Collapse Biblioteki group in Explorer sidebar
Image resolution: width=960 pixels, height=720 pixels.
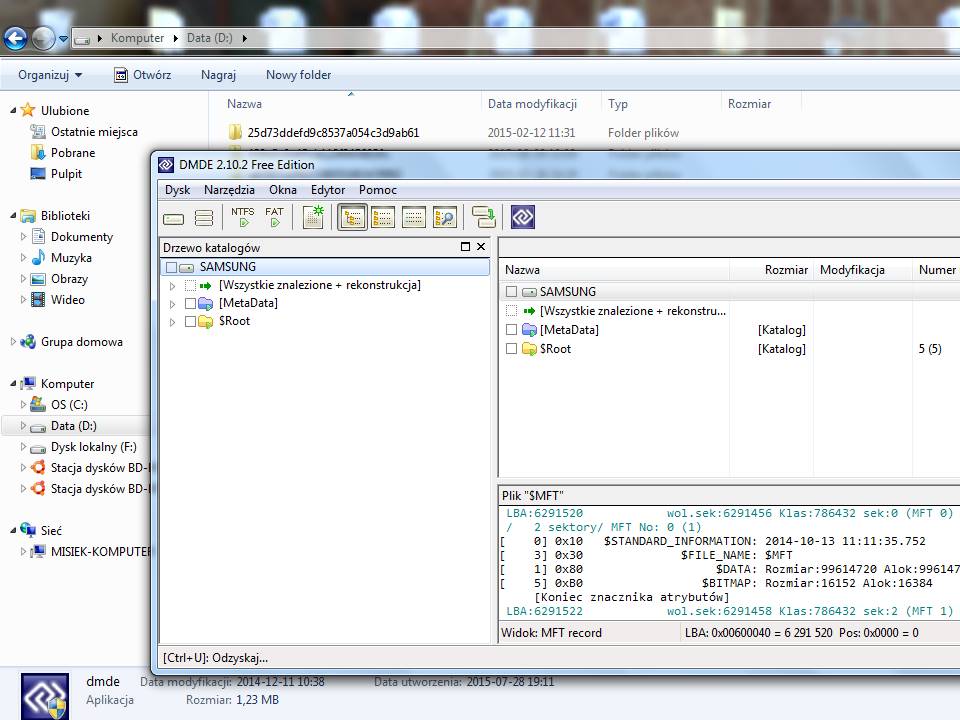click(x=13, y=216)
